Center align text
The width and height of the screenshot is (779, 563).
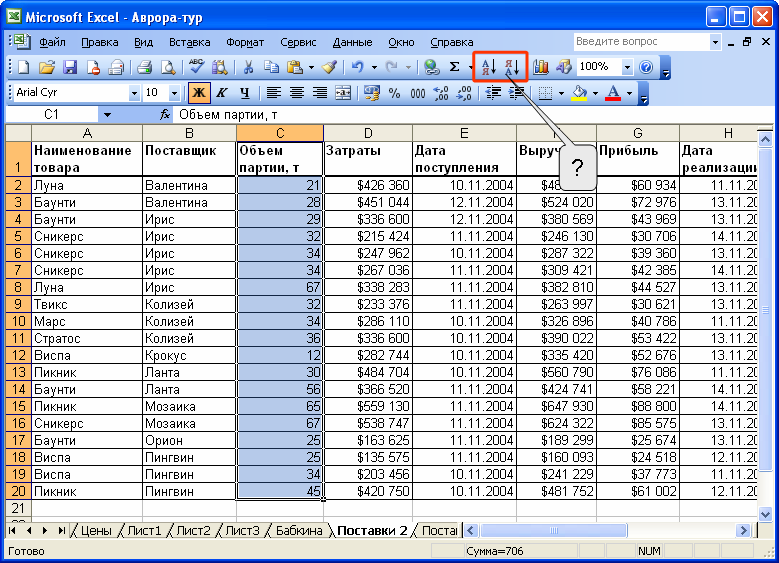click(x=297, y=92)
